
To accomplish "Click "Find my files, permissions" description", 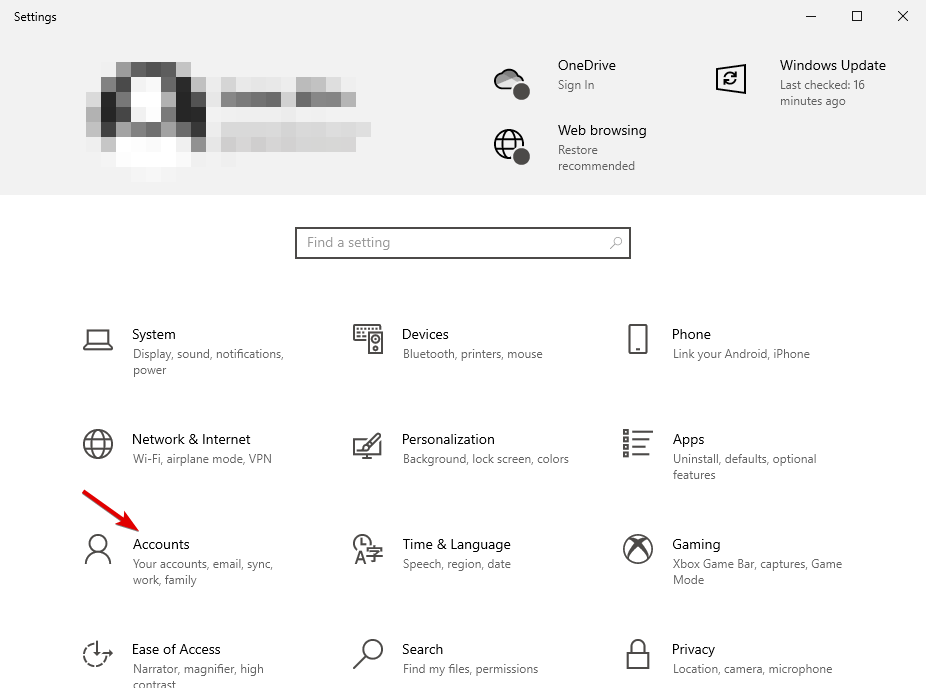I will (x=470, y=669).
